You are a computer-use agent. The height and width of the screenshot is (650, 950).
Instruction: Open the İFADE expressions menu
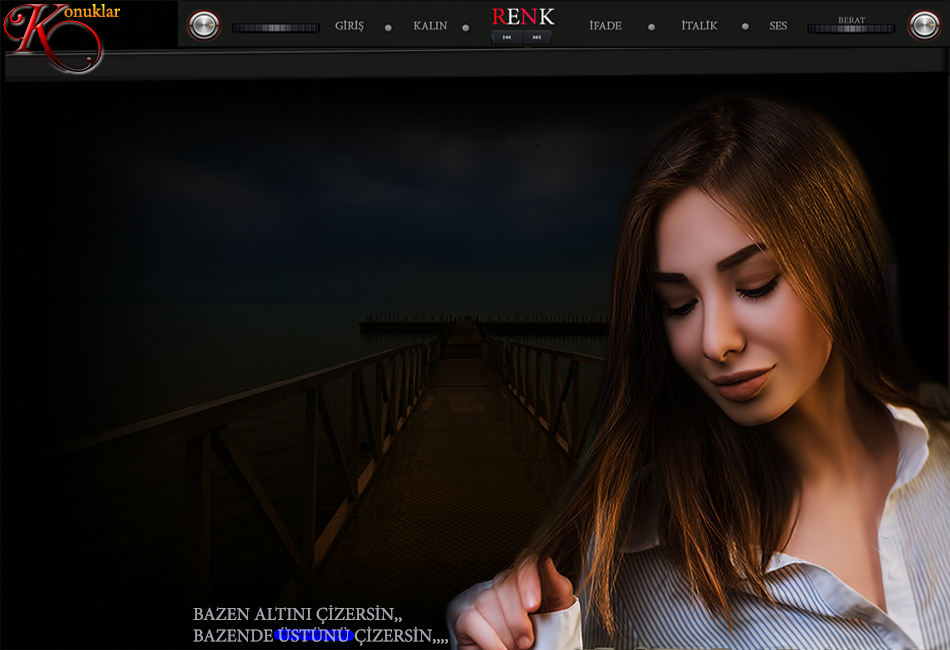click(605, 26)
